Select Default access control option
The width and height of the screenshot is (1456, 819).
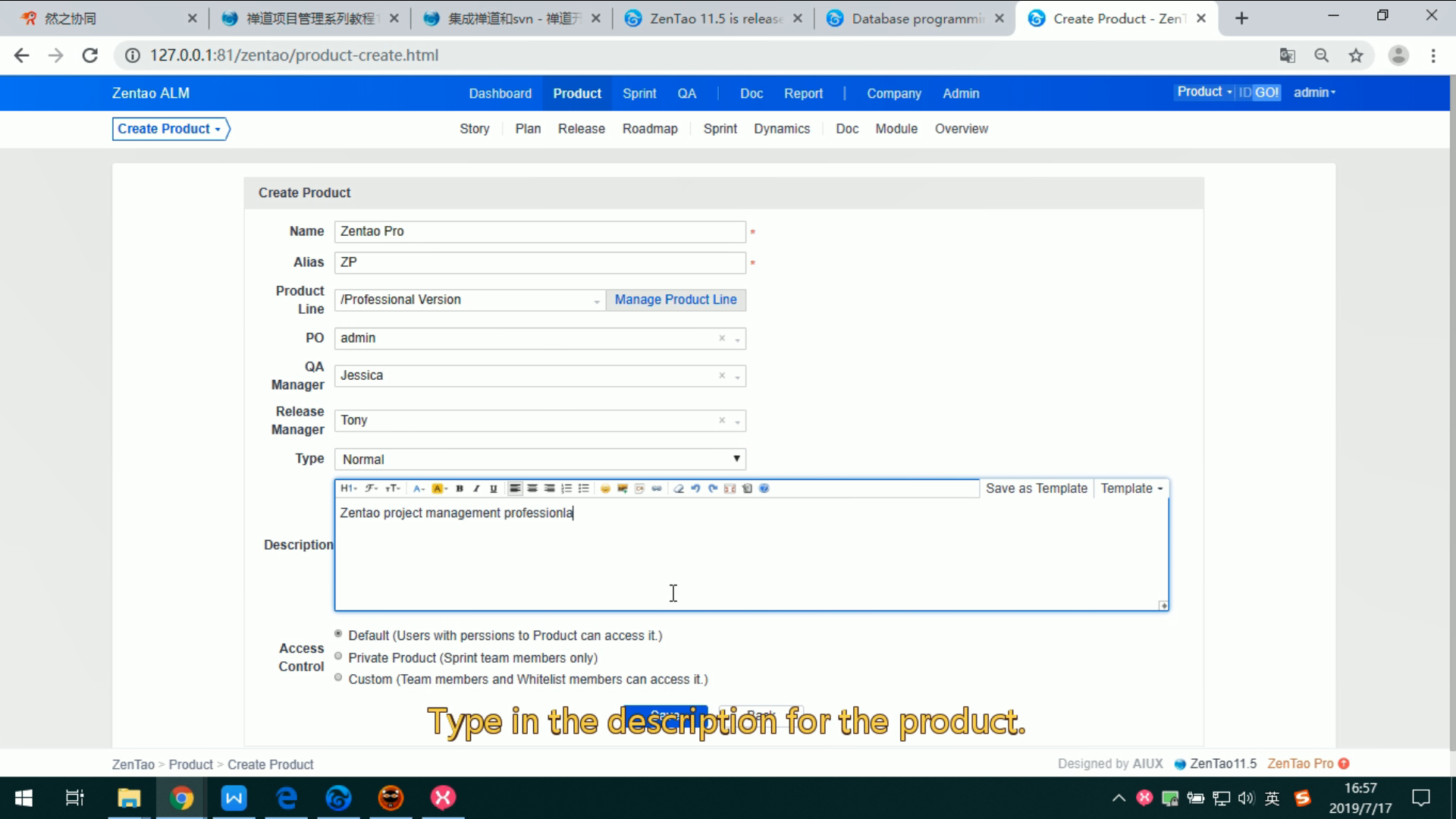click(x=338, y=634)
